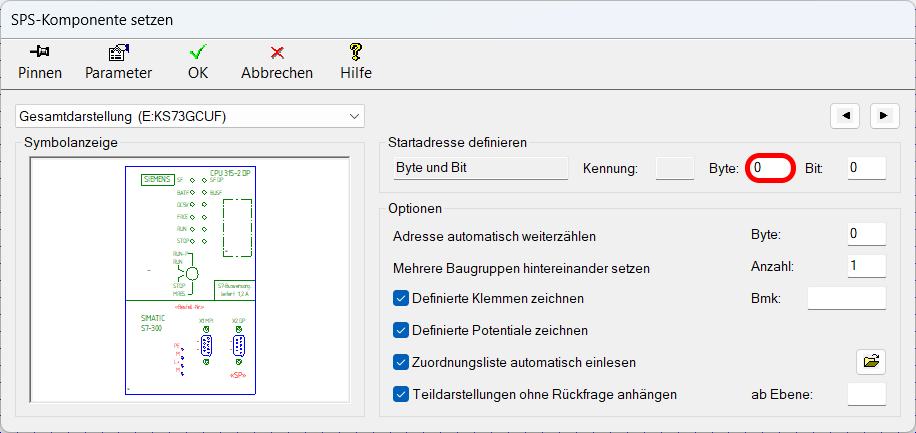Cancel using the red Abbrechen X
This screenshot has width=916, height=433.
[x=277, y=52]
